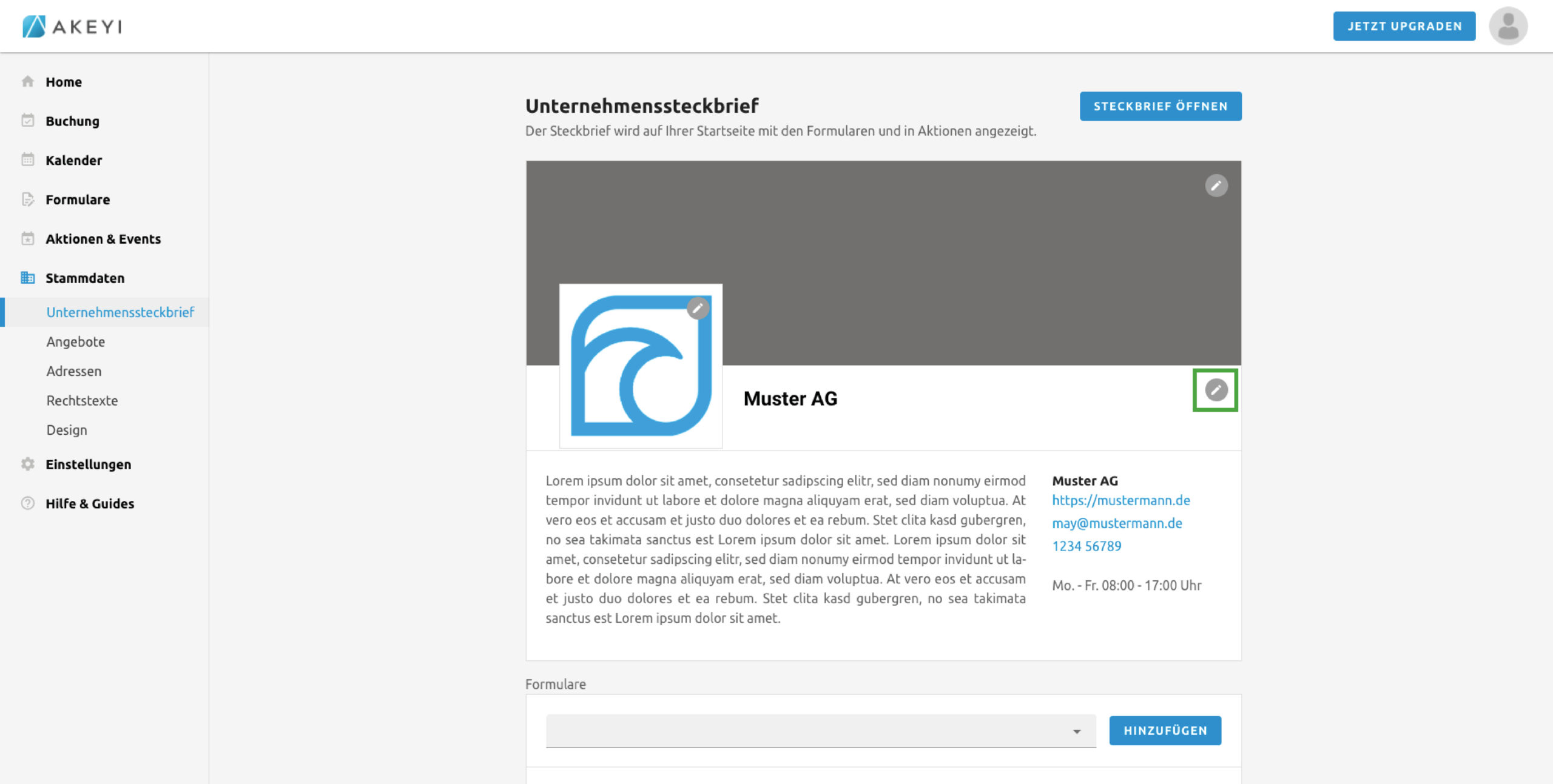This screenshot has width=1553, height=784.
Task: Open the Design submenu entry
Action: click(67, 430)
